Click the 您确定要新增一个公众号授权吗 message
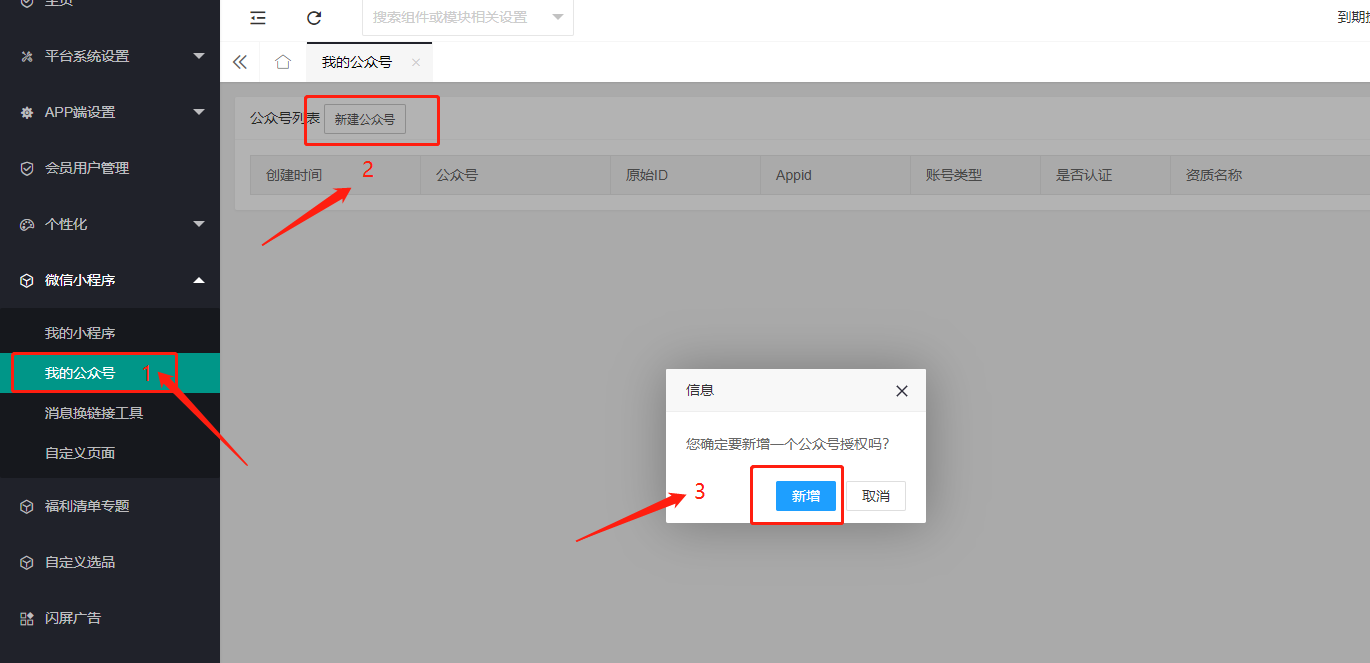The width and height of the screenshot is (1370, 663). [x=788, y=443]
